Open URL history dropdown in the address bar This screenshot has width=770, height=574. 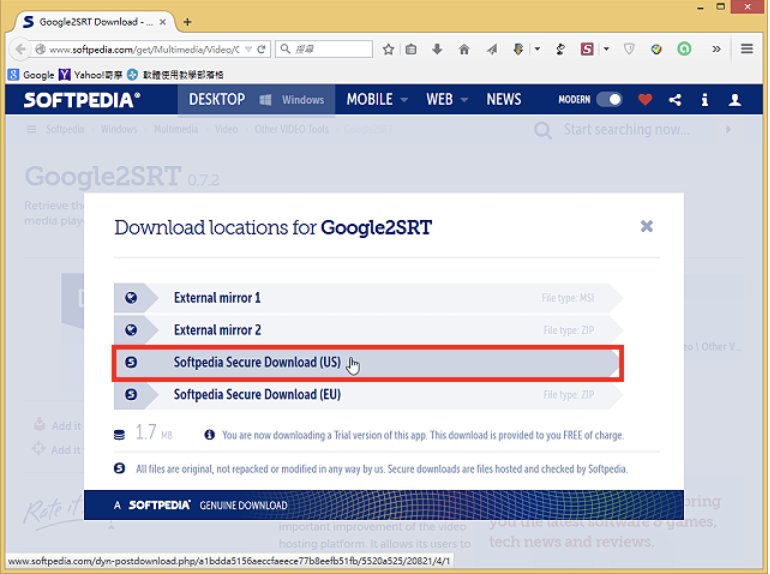point(248,49)
